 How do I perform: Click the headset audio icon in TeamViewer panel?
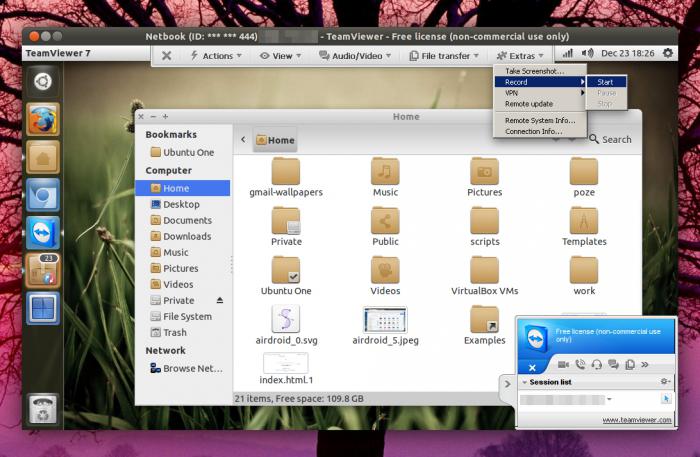tap(596, 365)
